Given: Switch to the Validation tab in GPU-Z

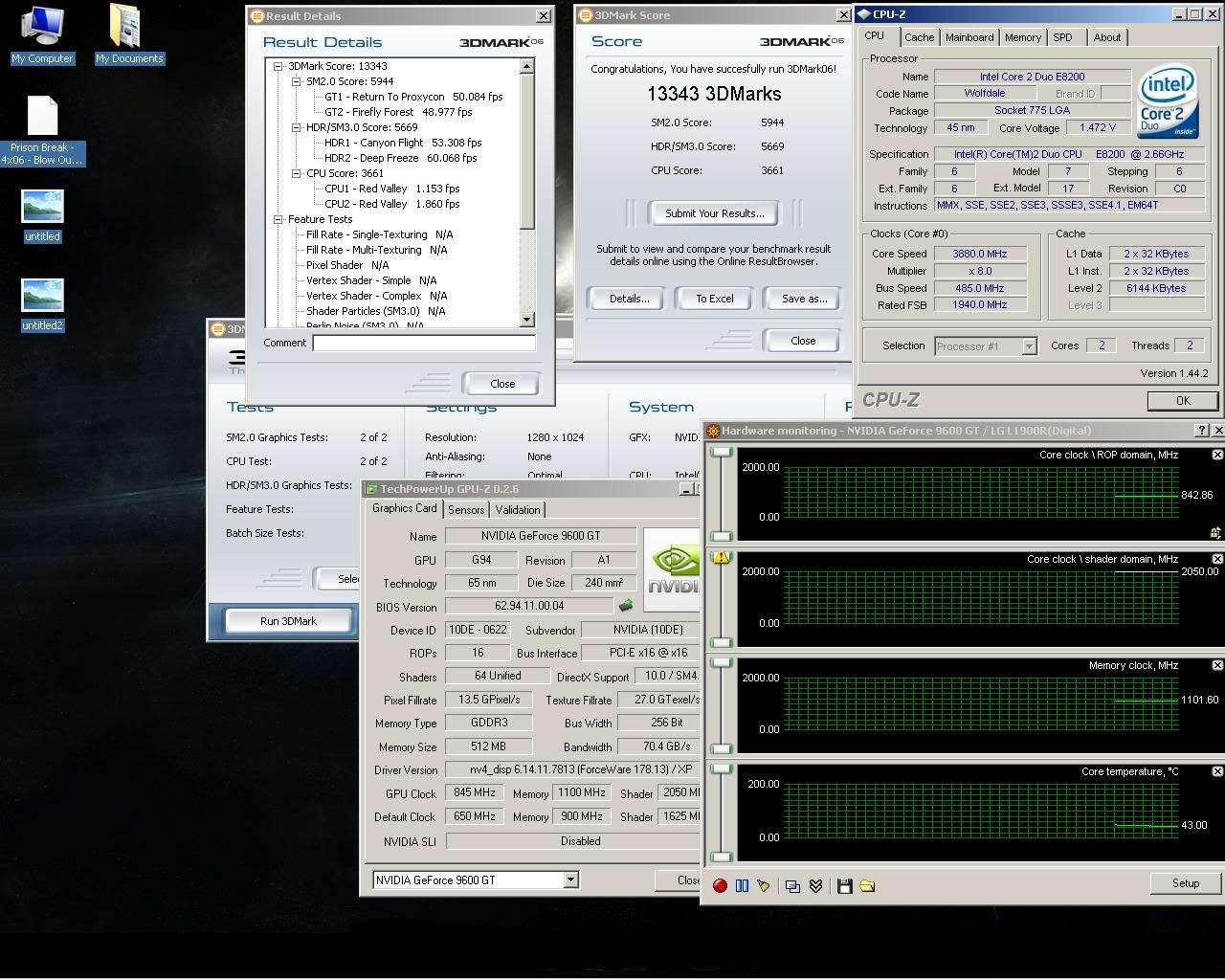Looking at the screenshot, I should 518,510.
